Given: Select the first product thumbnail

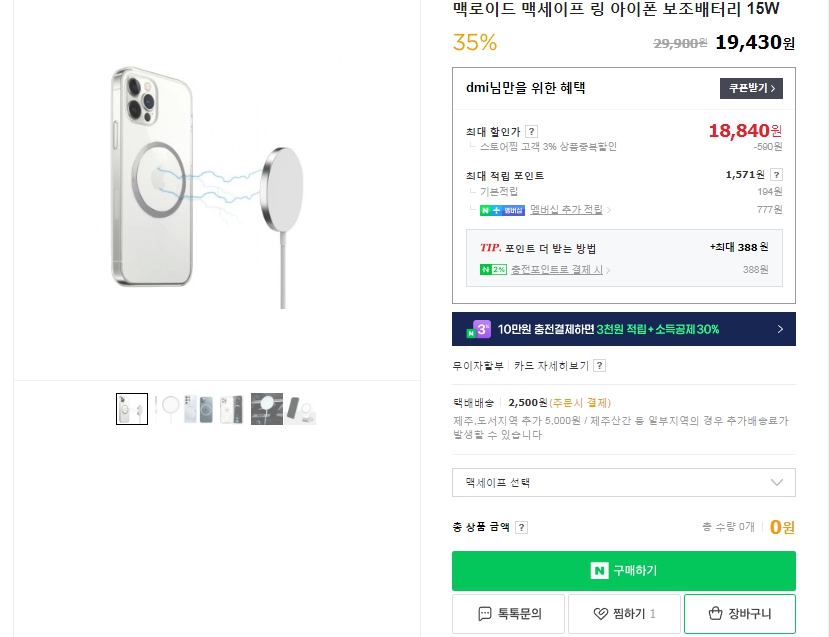Looking at the screenshot, I should tap(132, 409).
